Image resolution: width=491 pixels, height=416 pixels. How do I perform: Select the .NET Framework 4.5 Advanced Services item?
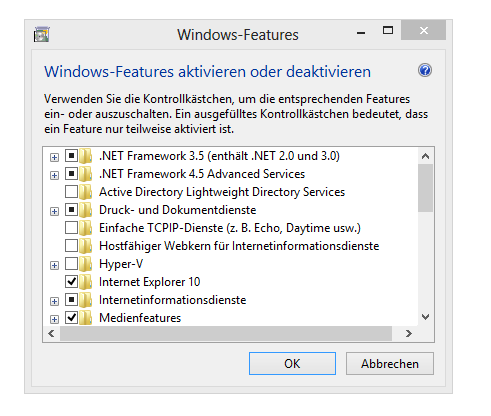point(202,174)
